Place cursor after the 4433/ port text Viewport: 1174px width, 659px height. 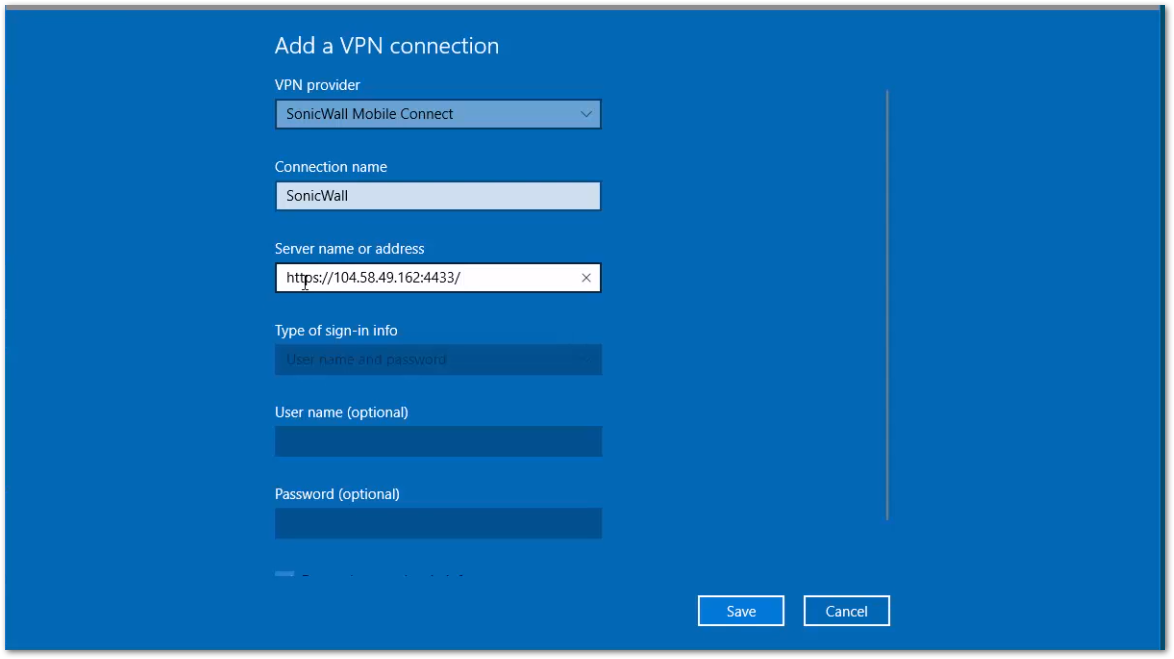pyautogui.click(x=462, y=278)
